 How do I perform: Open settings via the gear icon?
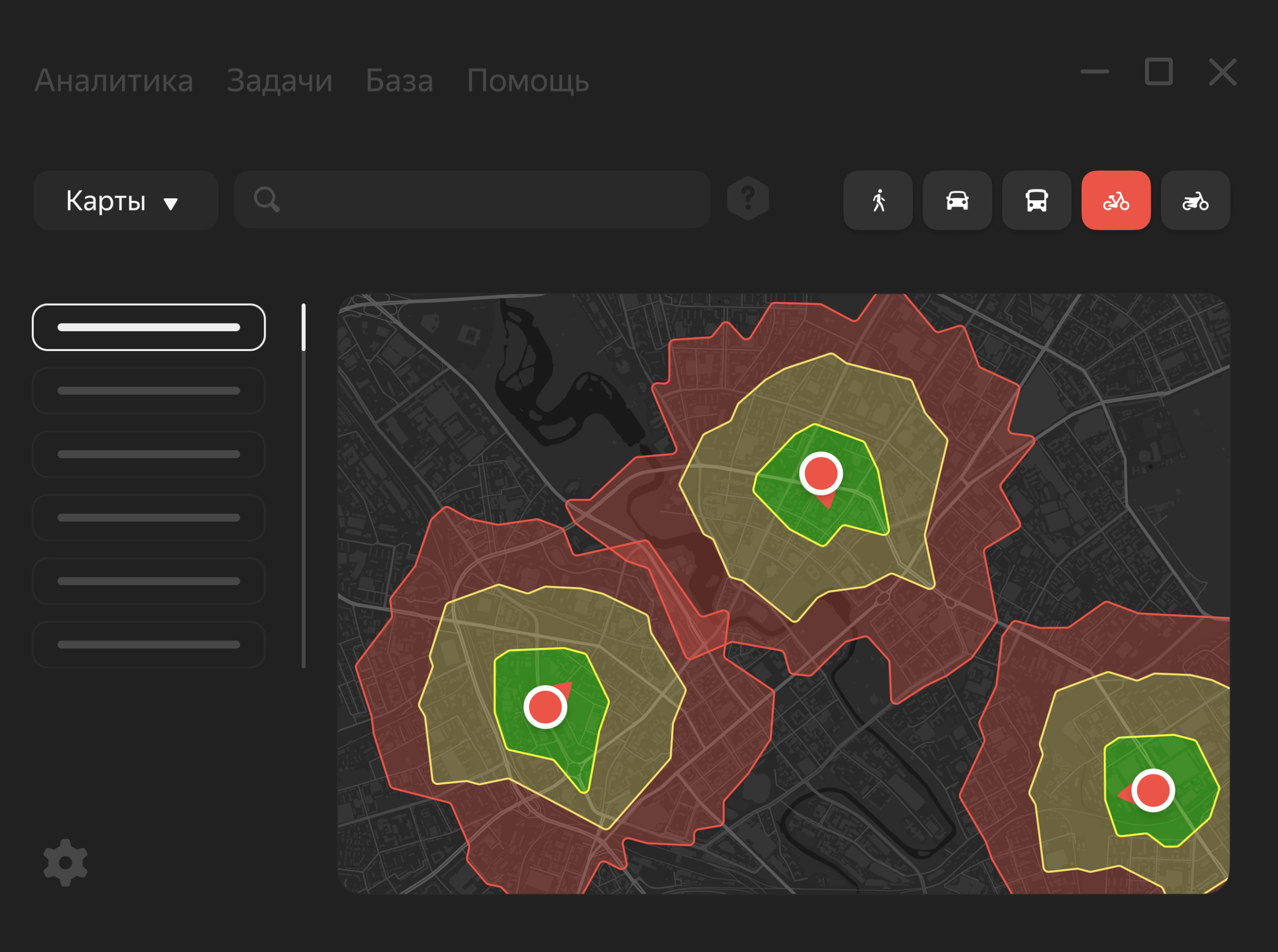pos(65,862)
